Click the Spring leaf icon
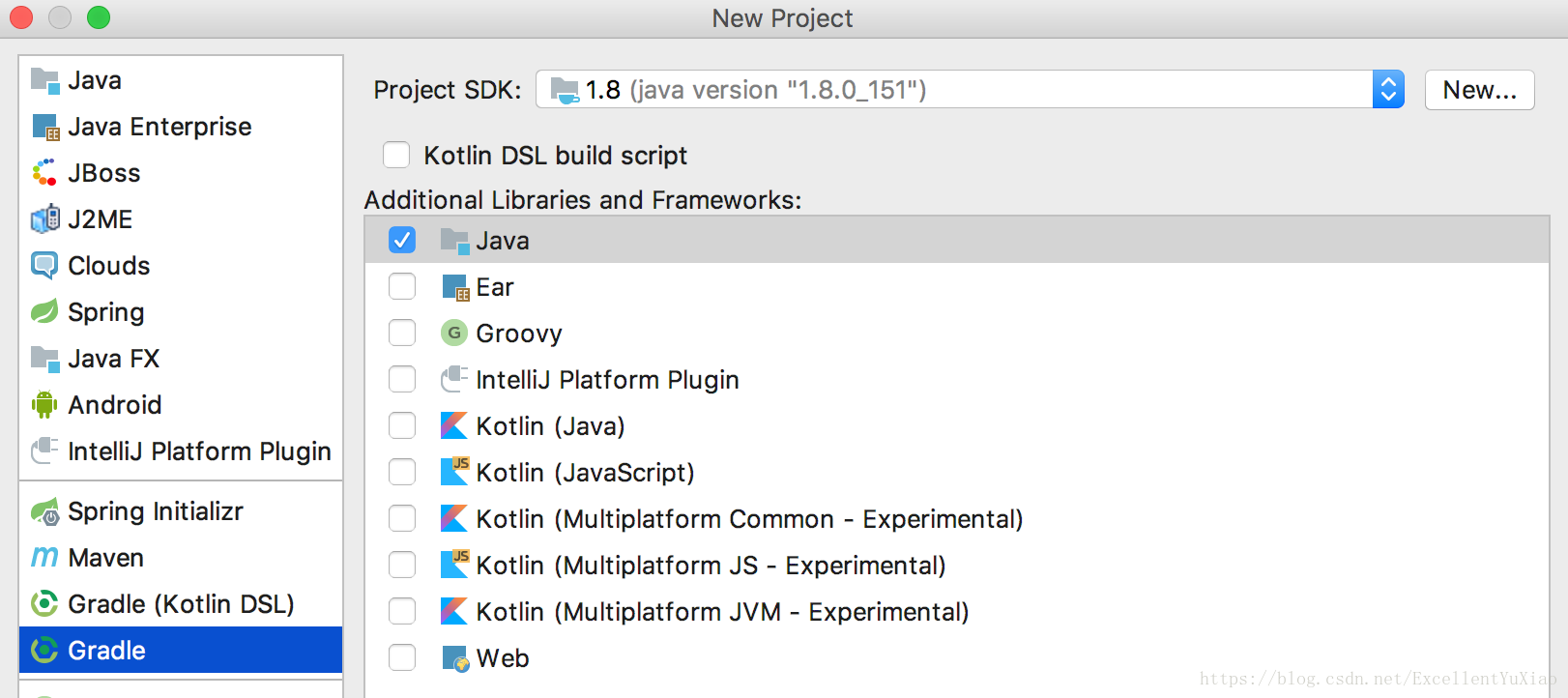 pos(44,312)
